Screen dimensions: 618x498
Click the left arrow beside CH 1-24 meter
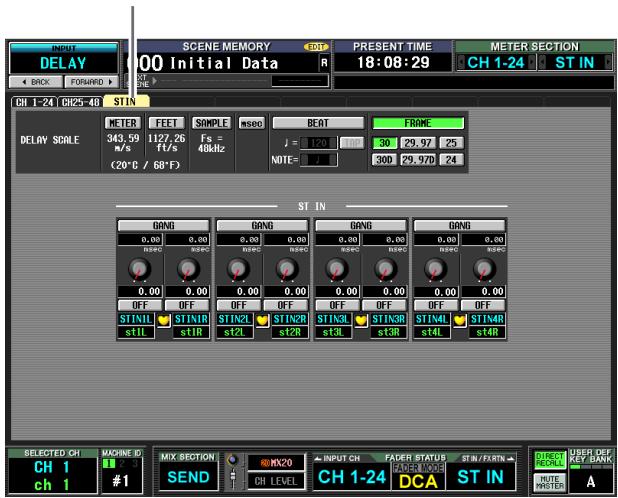[460, 63]
